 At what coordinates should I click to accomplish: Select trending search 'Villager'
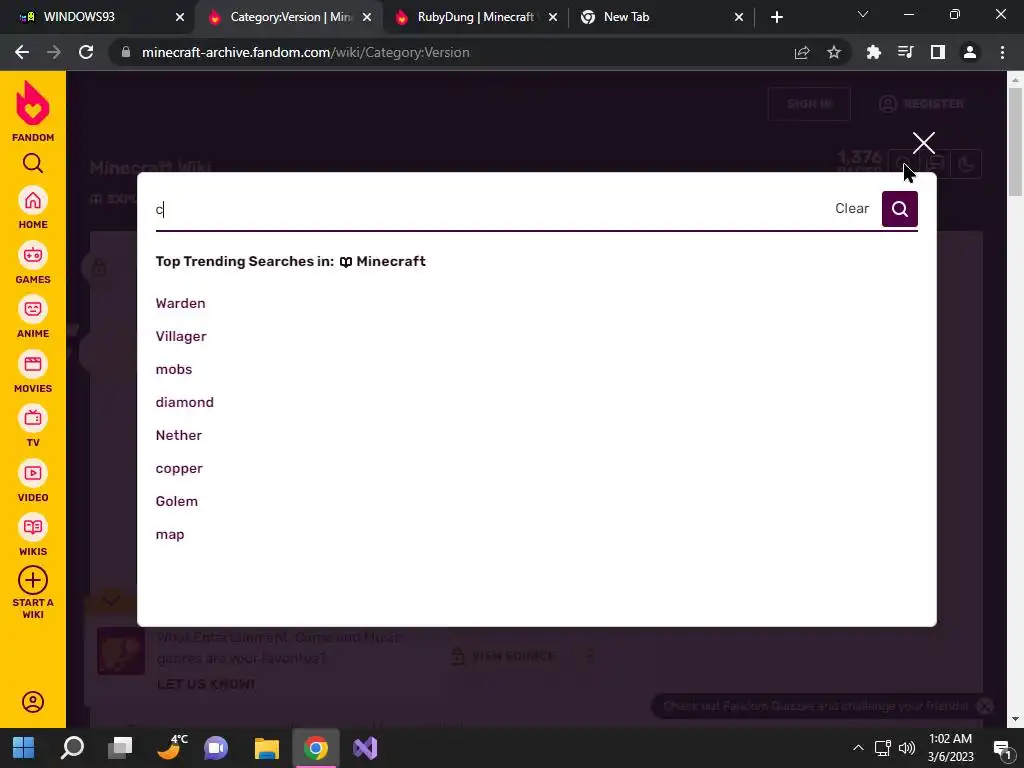click(181, 336)
